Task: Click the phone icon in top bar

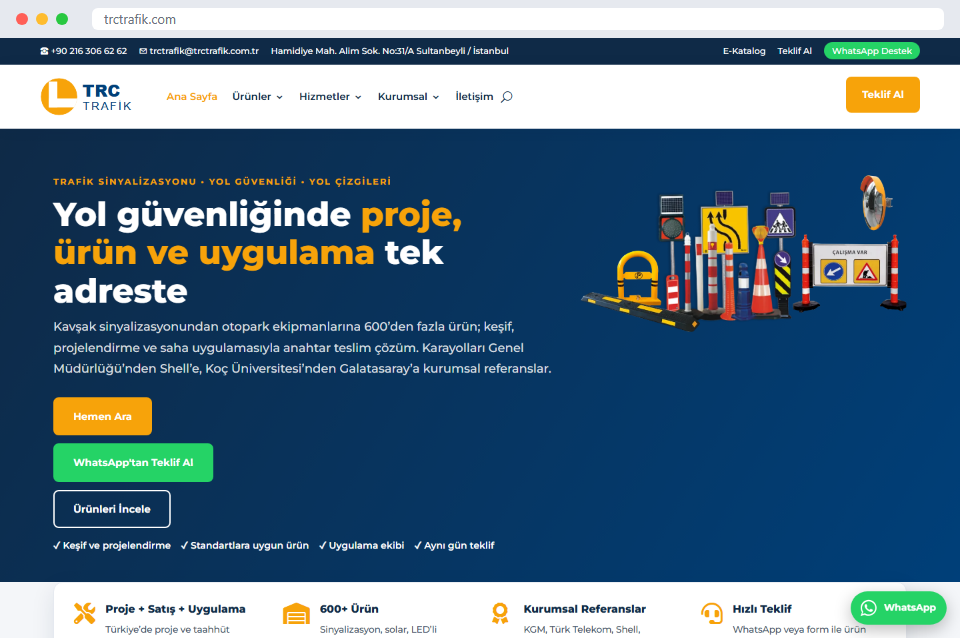Action: [x=44, y=51]
